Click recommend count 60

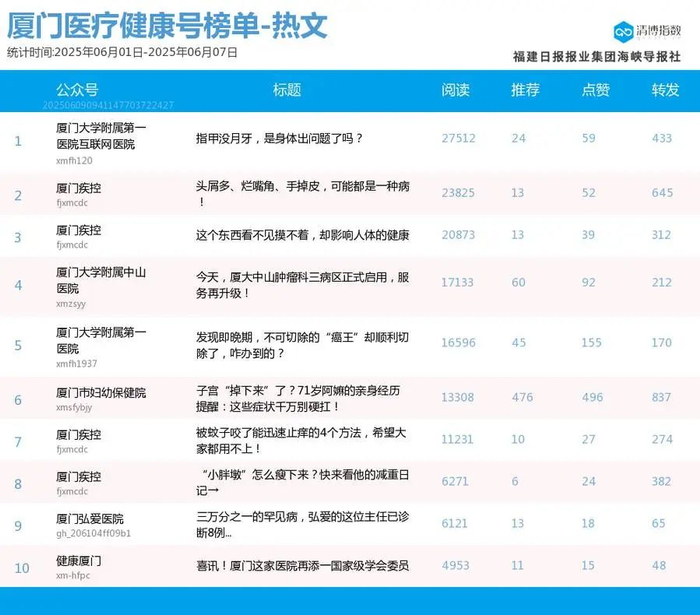tap(518, 283)
